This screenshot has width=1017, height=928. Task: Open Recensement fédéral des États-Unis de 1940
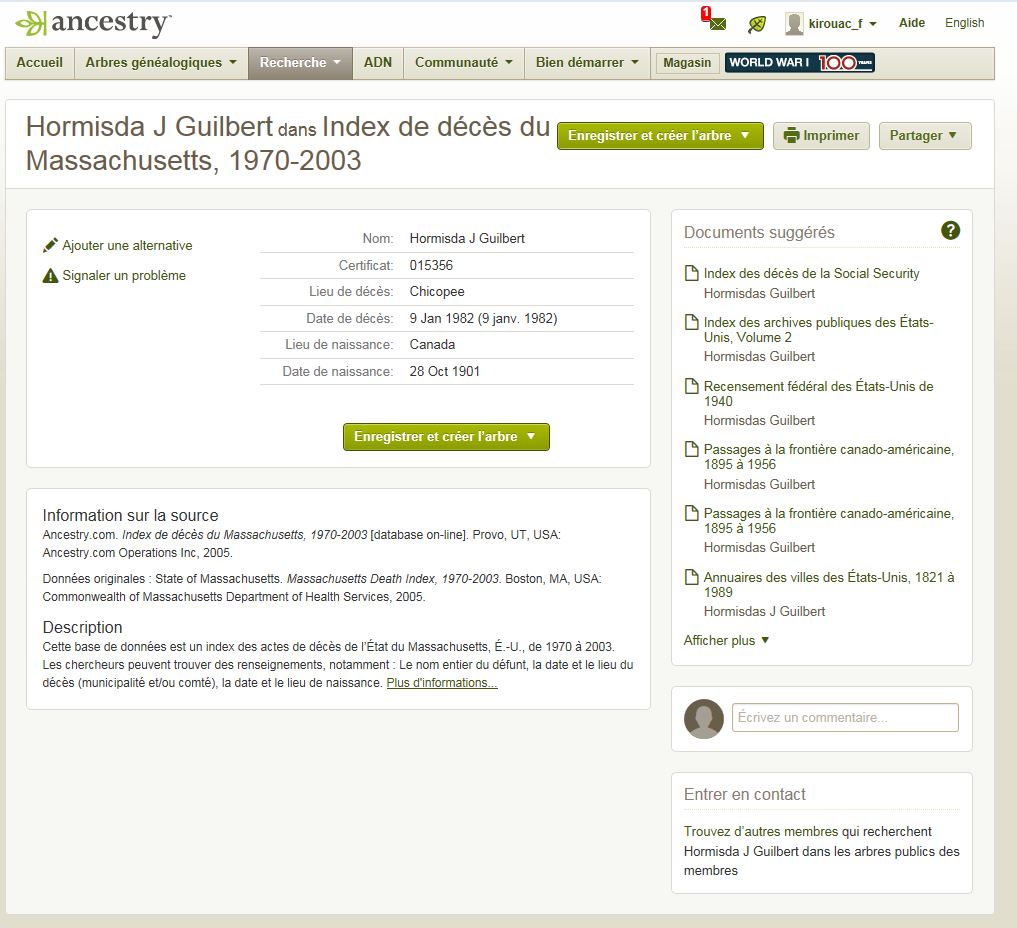(x=819, y=394)
